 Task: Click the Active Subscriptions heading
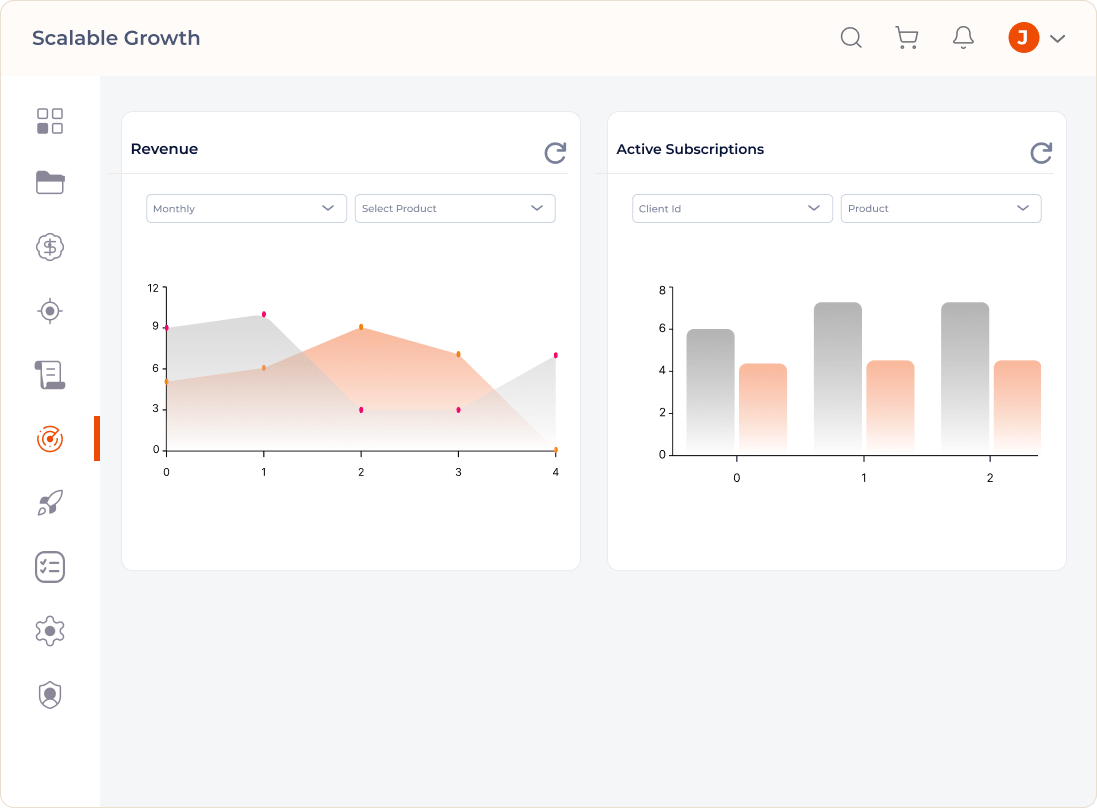click(x=690, y=149)
